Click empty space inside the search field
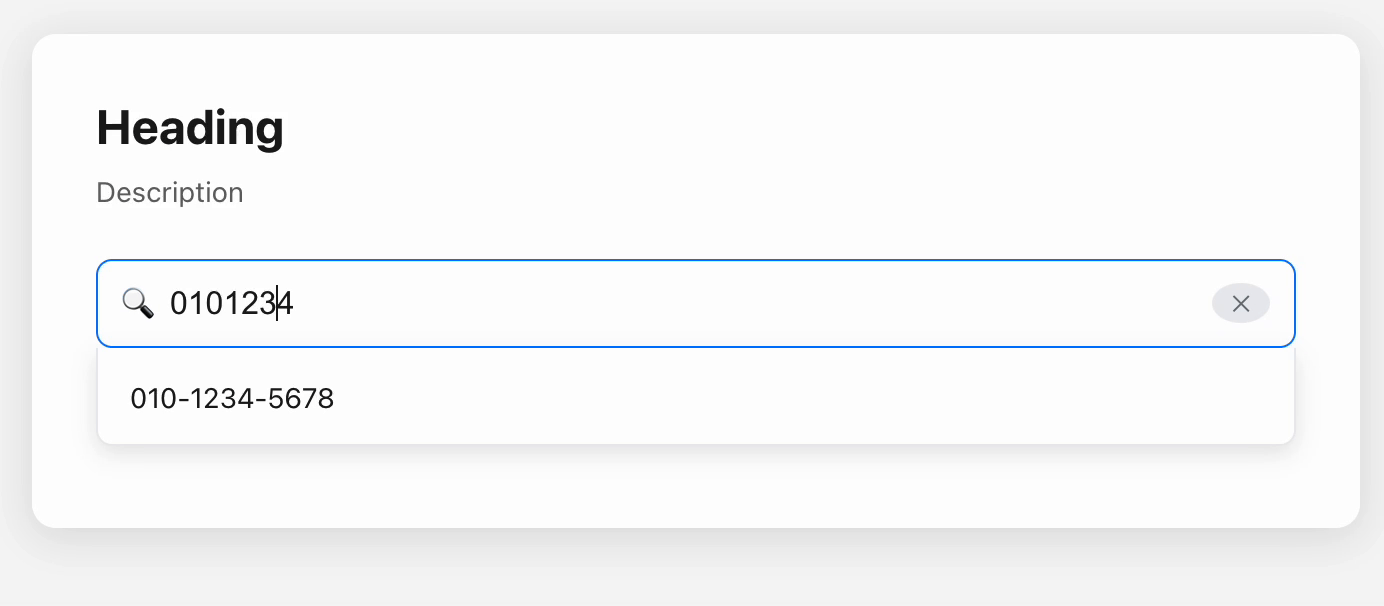1384x606 pixels. click(750, 304)
